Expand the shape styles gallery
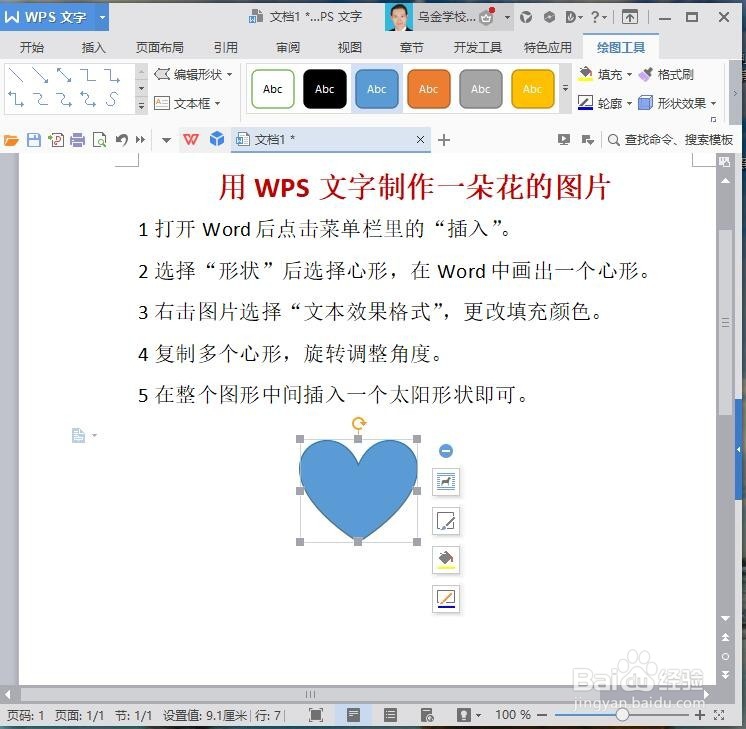The height and width of the screenshot is (729, 746). [x=565, y=89]
